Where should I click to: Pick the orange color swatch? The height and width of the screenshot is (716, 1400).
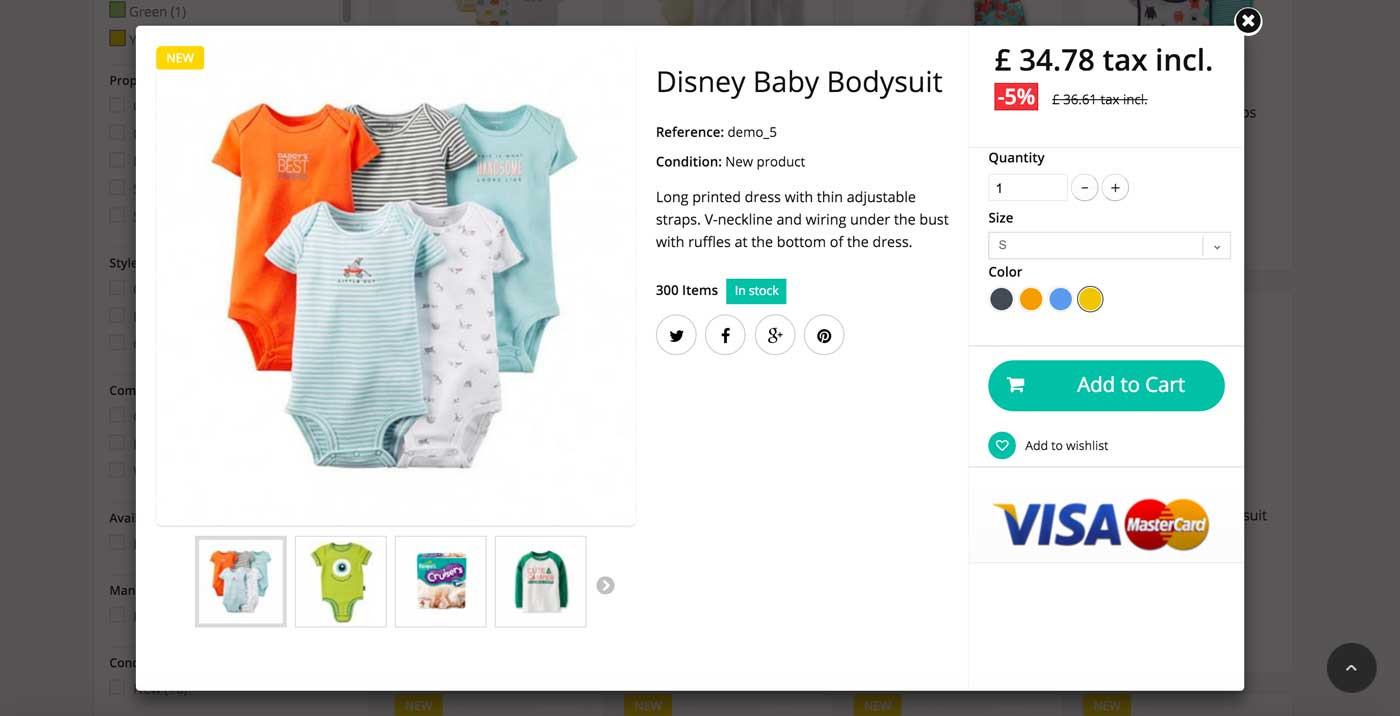[1031, 299]
